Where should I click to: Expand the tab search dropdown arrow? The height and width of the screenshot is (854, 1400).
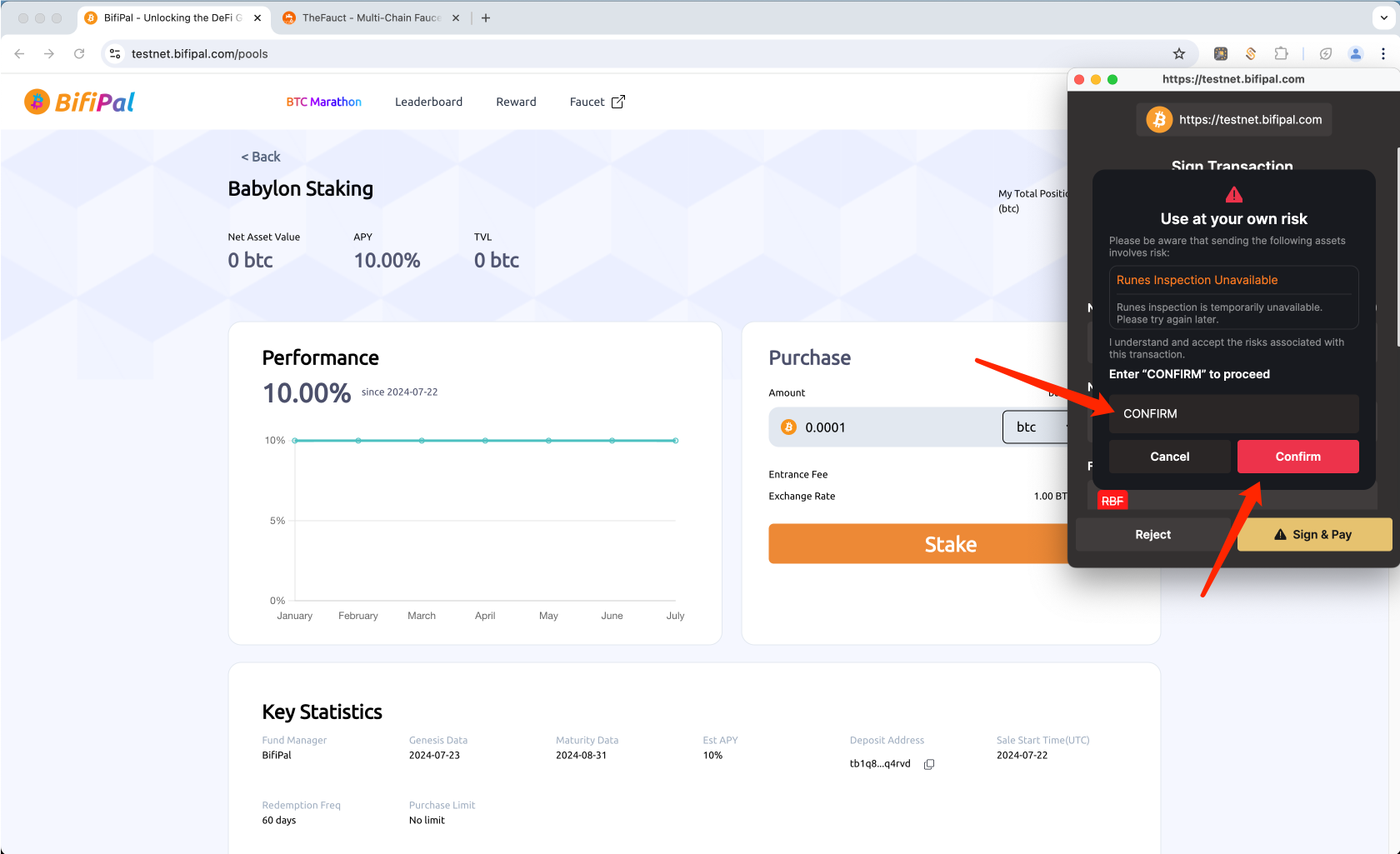click(x=1384, y=17)
